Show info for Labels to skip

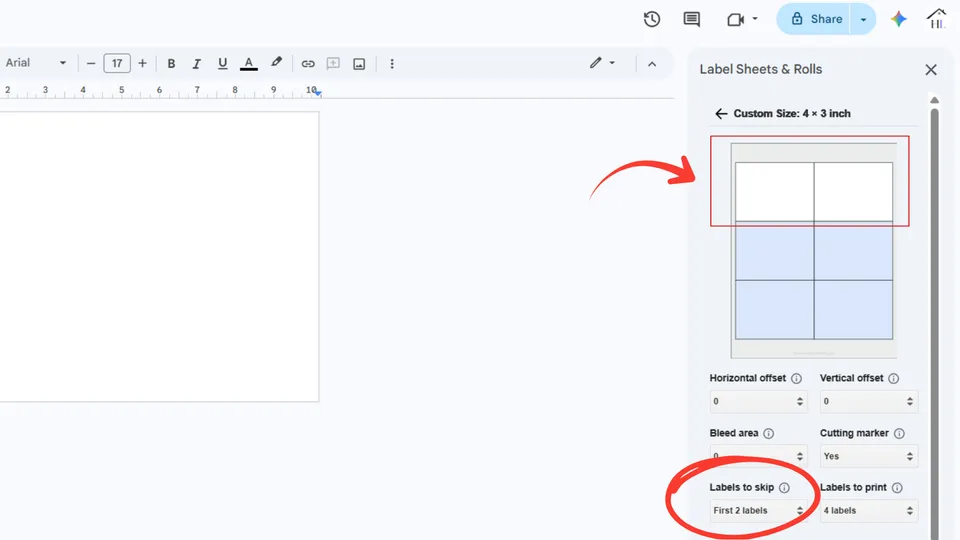coord(784,488)
